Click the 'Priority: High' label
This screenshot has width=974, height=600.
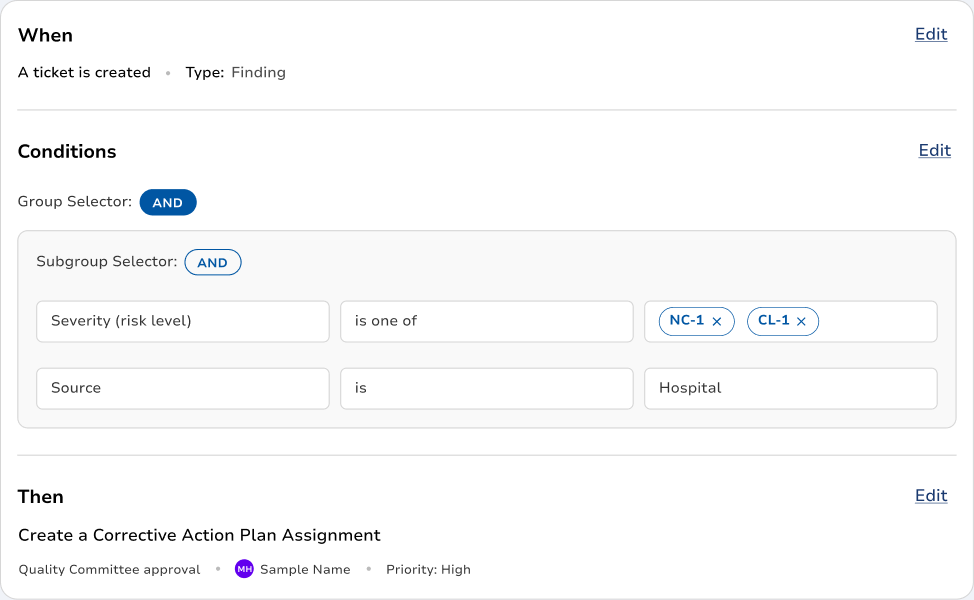(428, 570)
